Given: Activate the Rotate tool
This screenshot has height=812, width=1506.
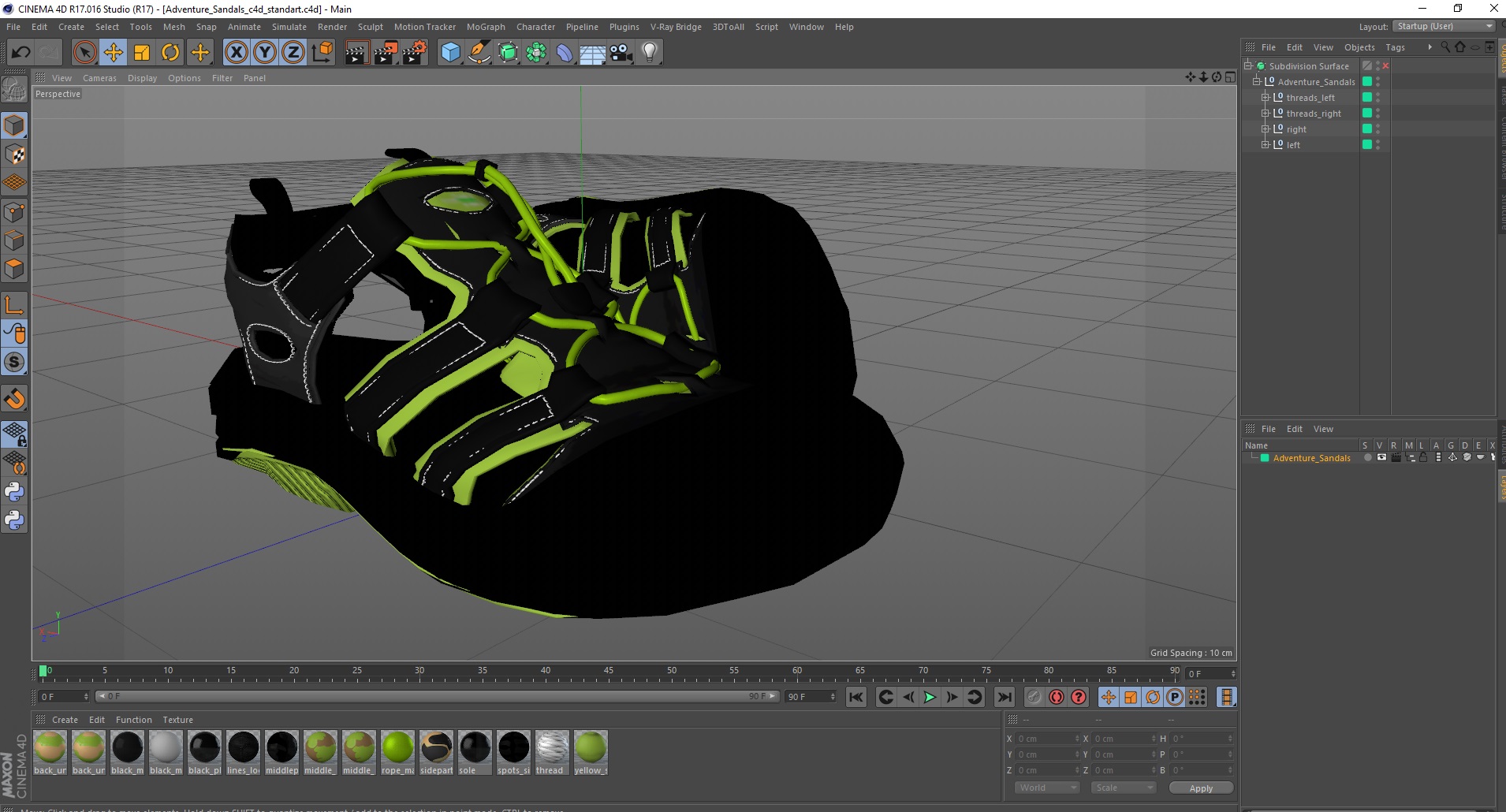Looking at the screenshot, I should (x=170, y=53).
